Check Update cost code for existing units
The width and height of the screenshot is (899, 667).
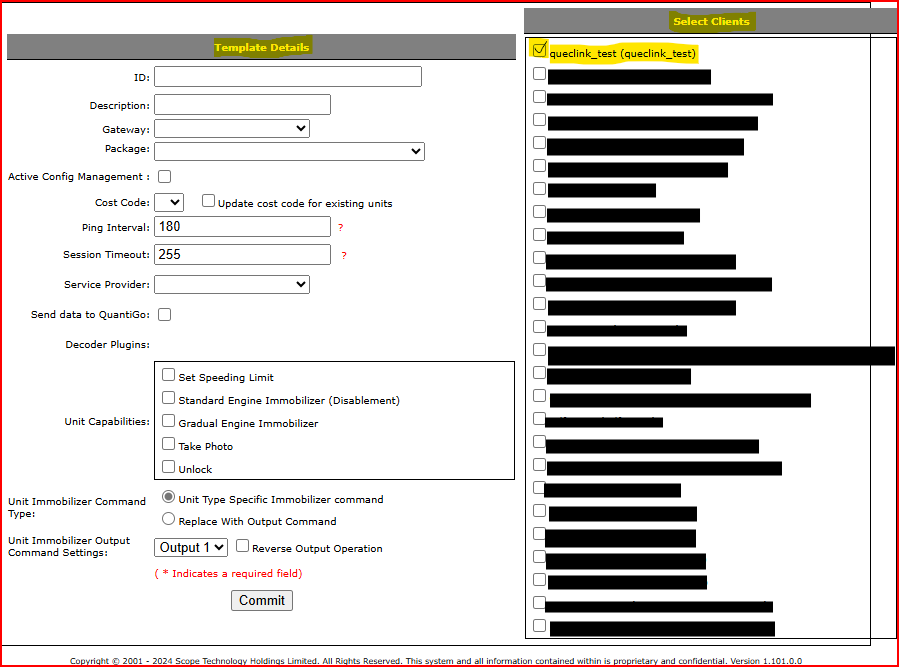(208, 201)
